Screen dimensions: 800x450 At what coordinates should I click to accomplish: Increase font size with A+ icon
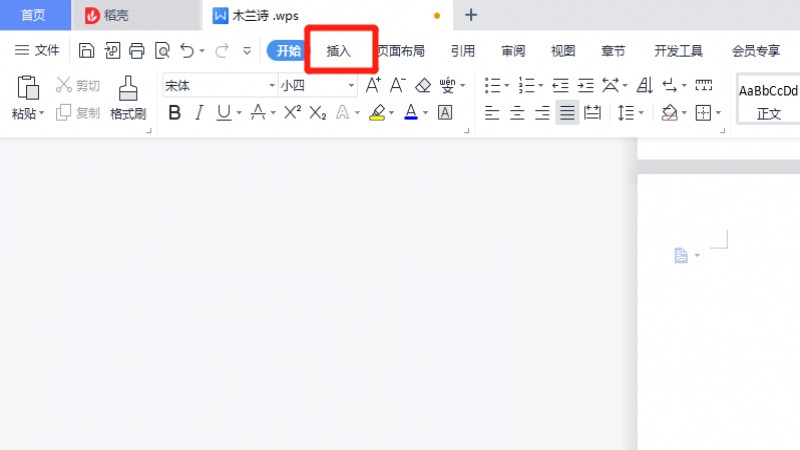point(373,85)
